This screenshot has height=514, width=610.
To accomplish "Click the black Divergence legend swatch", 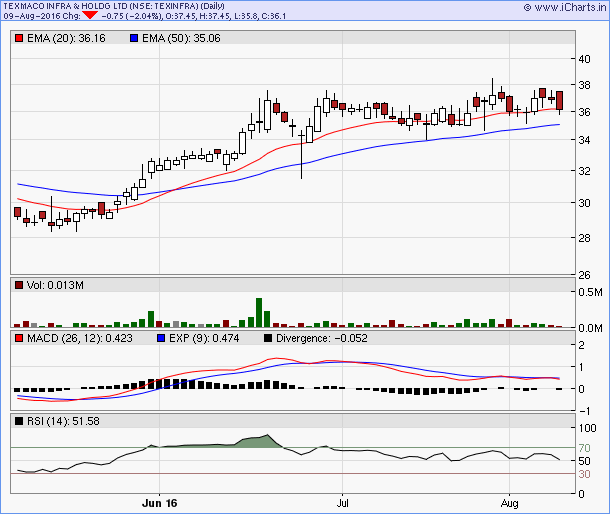I will [x=268, y=338].
